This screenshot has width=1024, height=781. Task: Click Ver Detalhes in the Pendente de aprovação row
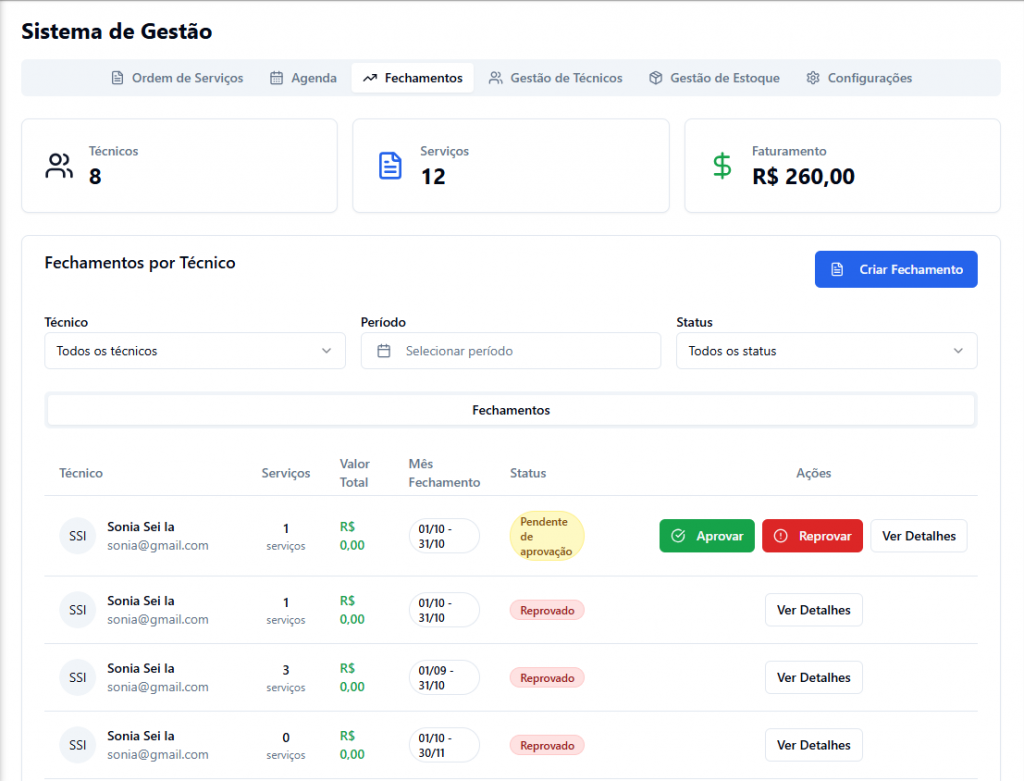[919, 535]
